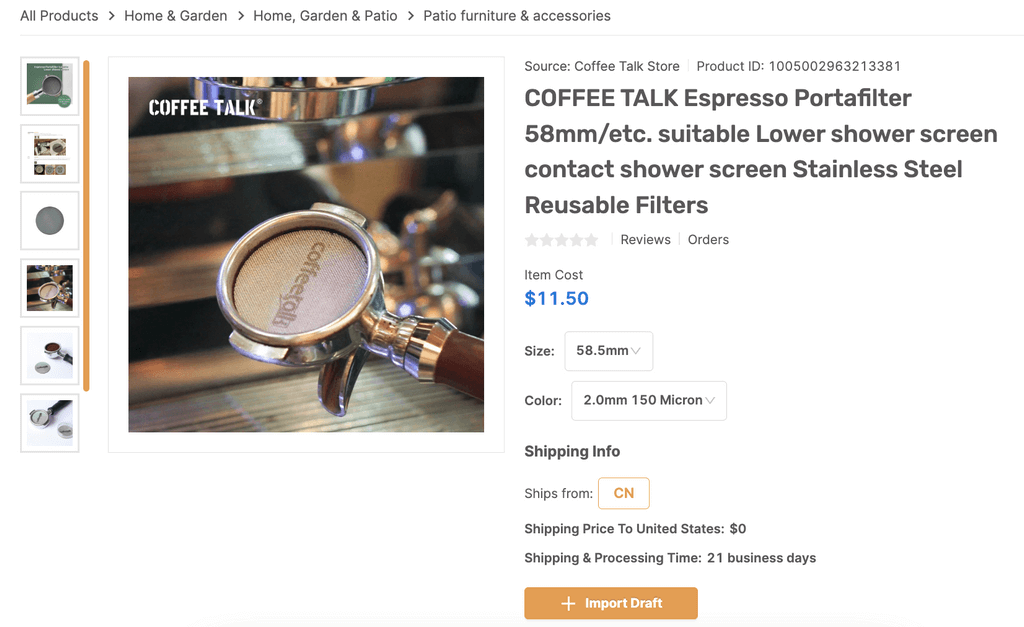Click the first star in the rating row
This screenshot has height=627, width=1024.
(x=531, y=240)
